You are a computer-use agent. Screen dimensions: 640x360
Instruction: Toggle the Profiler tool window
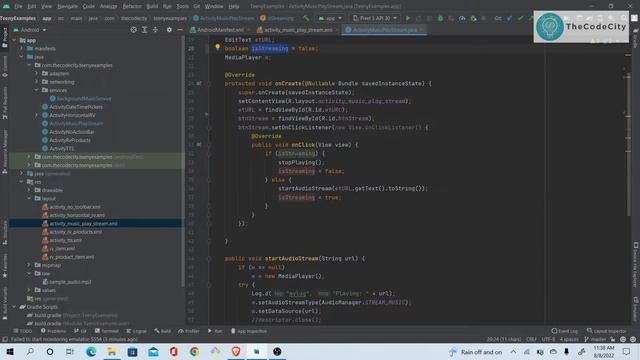tap(189, 331)
